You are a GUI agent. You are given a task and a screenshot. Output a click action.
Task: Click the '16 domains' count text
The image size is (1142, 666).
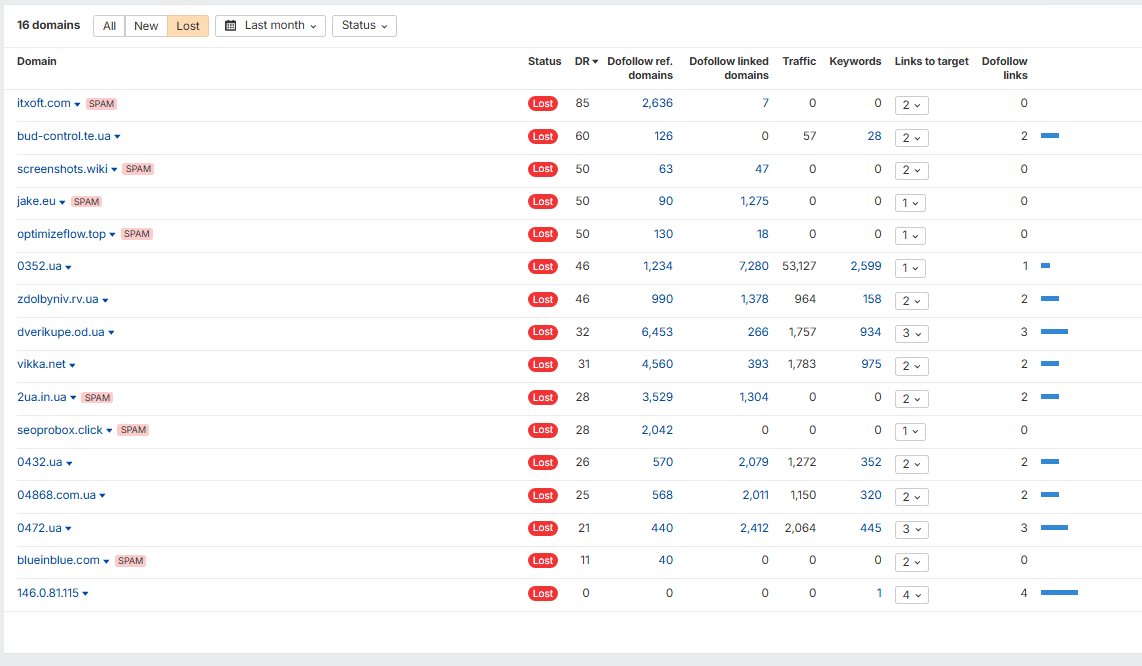tap(49, 25)
